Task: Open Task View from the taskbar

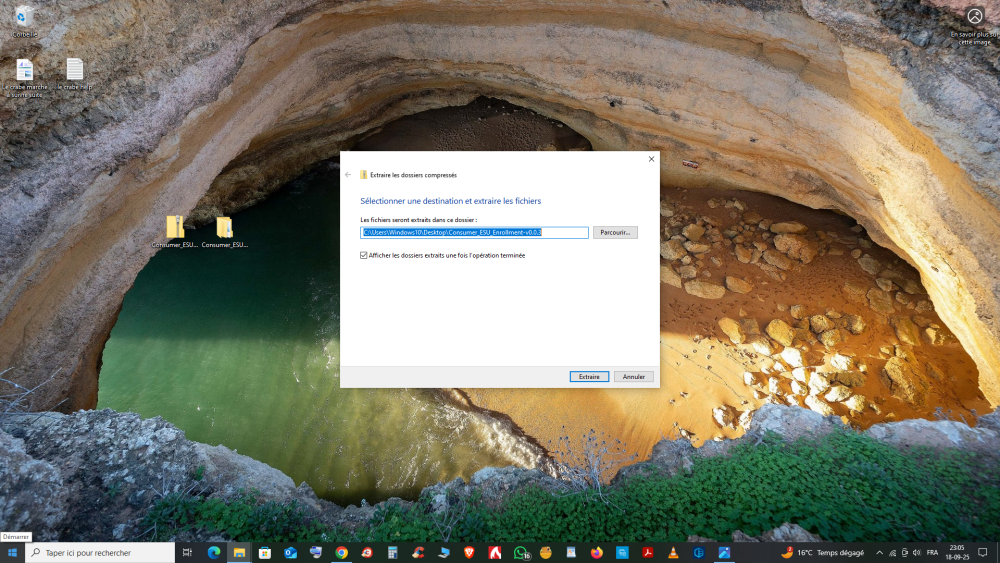Action: (x=187, y=552)
